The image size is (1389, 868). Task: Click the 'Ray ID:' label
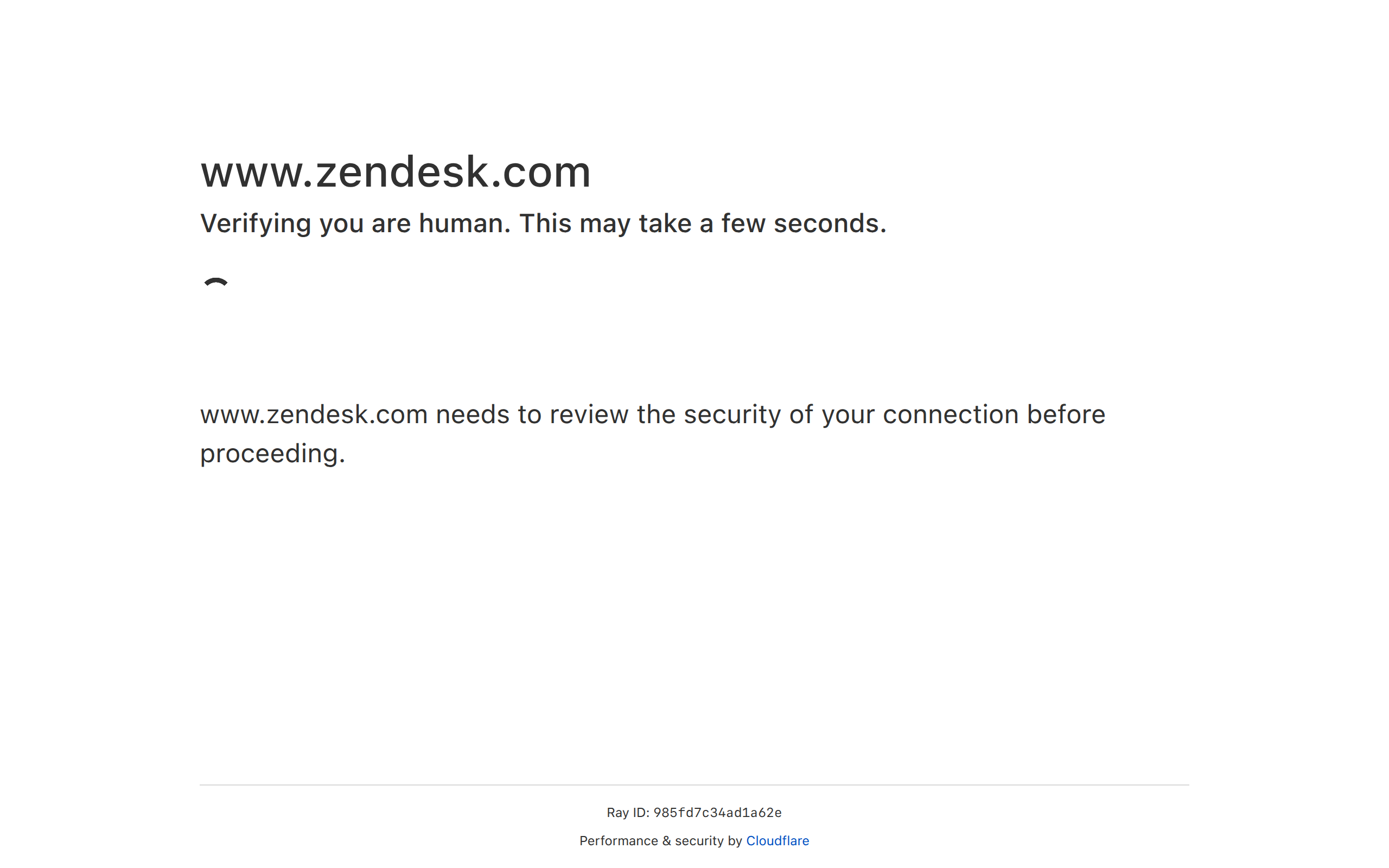tap(627, 813)
